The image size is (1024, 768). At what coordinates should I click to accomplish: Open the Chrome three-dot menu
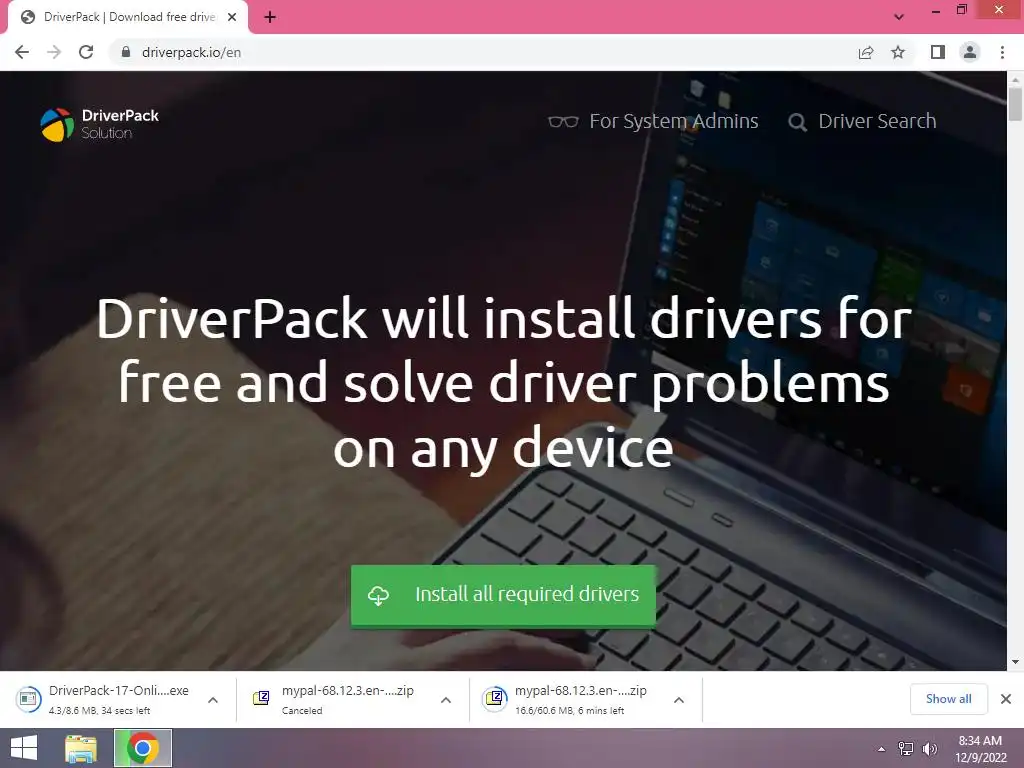click(1002, 52)
